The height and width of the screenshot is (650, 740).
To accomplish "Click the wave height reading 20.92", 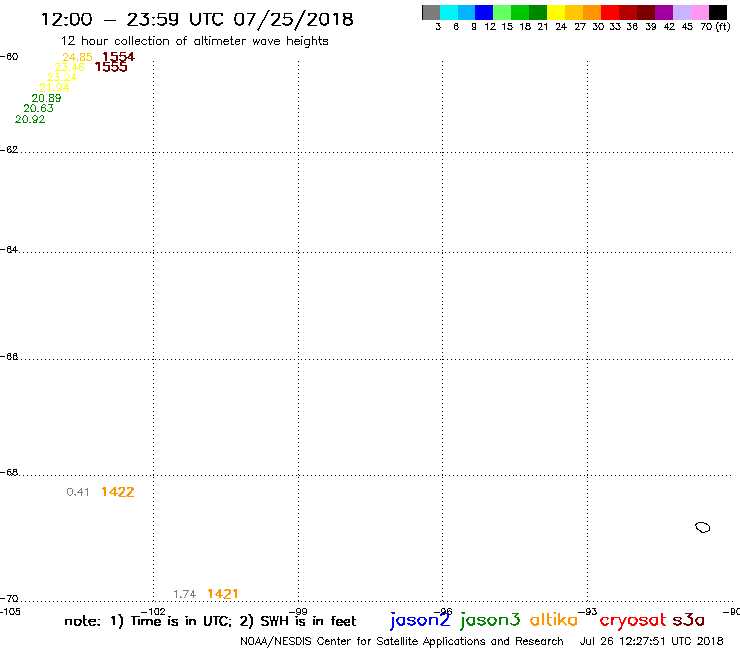I will click(30, 119).
